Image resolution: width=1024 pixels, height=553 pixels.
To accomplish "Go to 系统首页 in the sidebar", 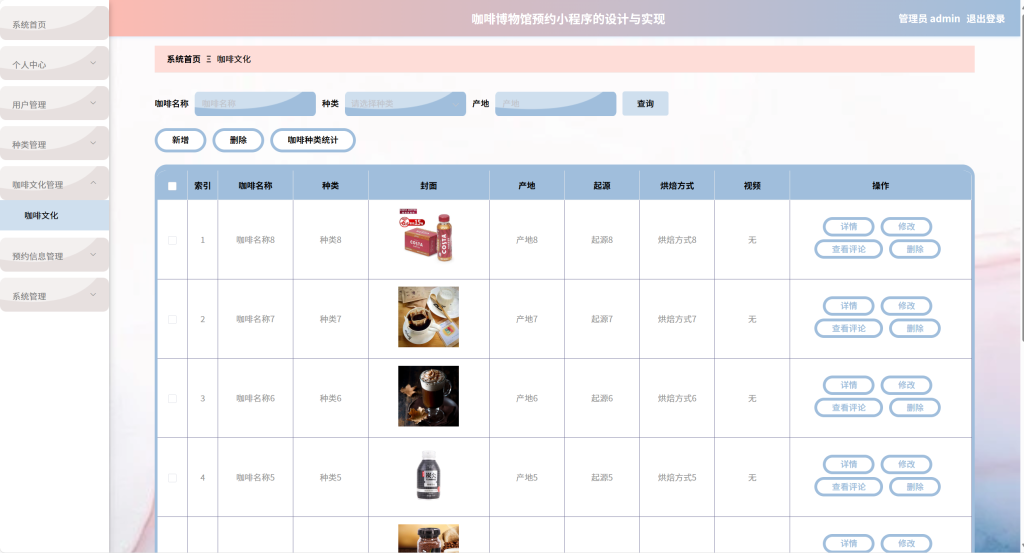I will (x=54, y=24).
